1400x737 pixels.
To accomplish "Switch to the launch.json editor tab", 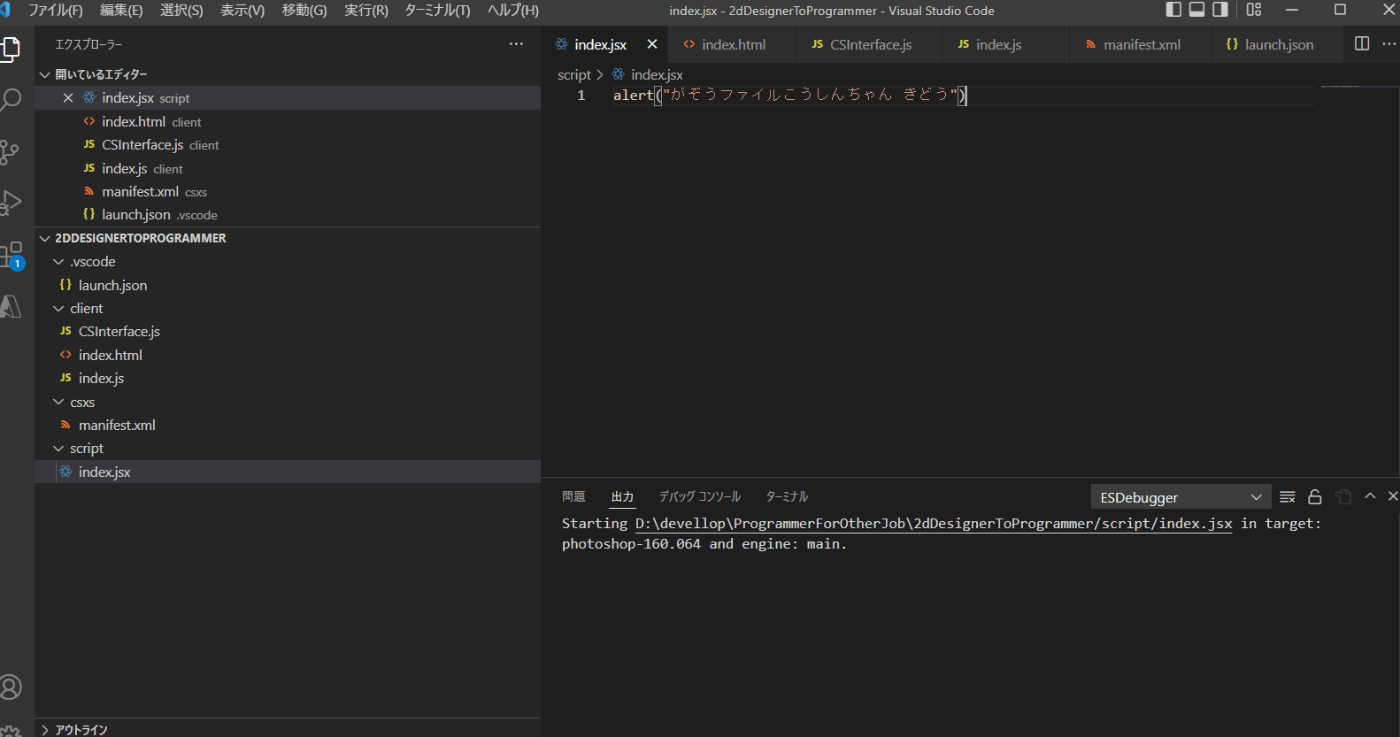I will (x=1279, y=44).
